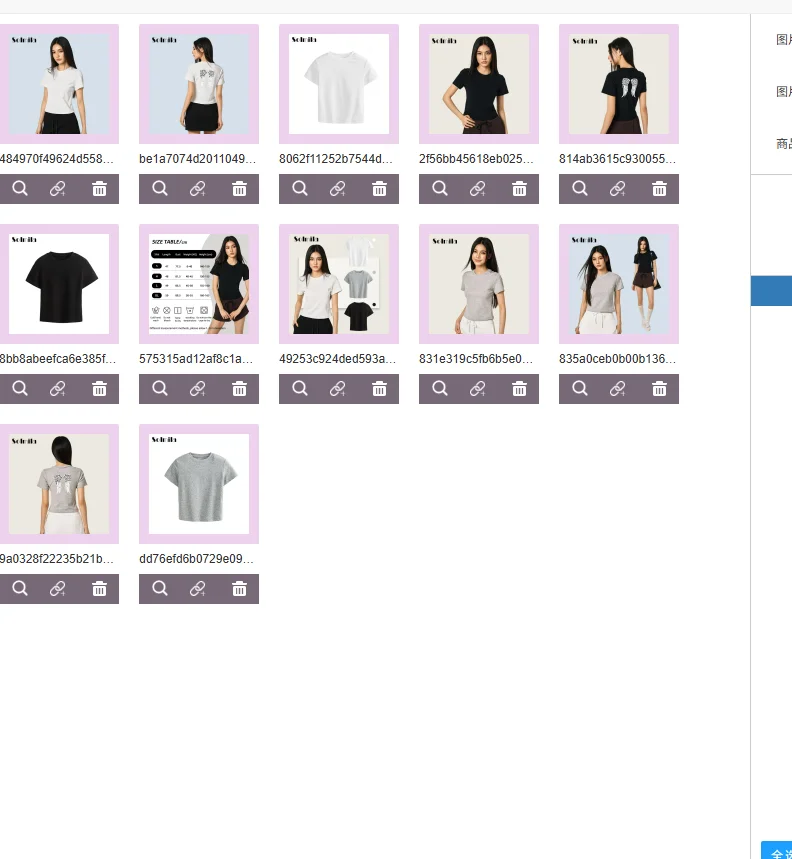The height and width of the screenshot is (859, 792).
Task: Delete image 2f56bb45618eb025
Action: pos(519,189)
